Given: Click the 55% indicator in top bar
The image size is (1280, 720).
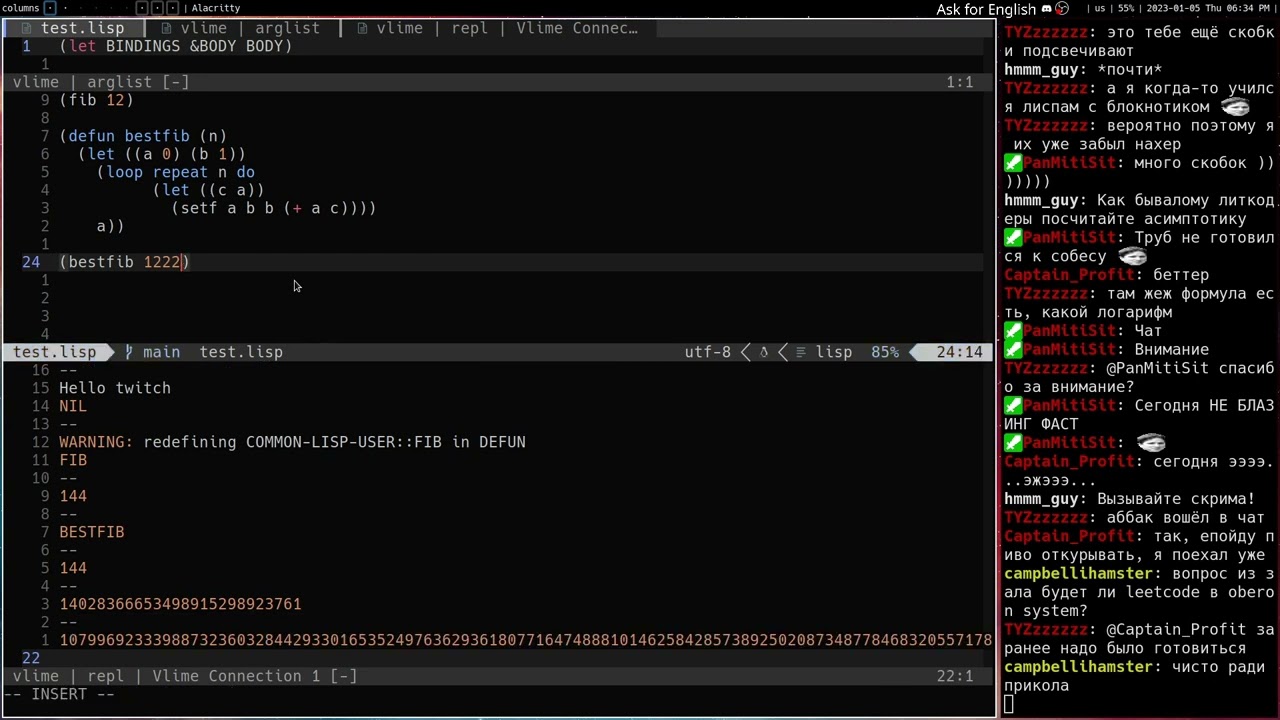Looking at the screenshot, I should [1126, 8].
